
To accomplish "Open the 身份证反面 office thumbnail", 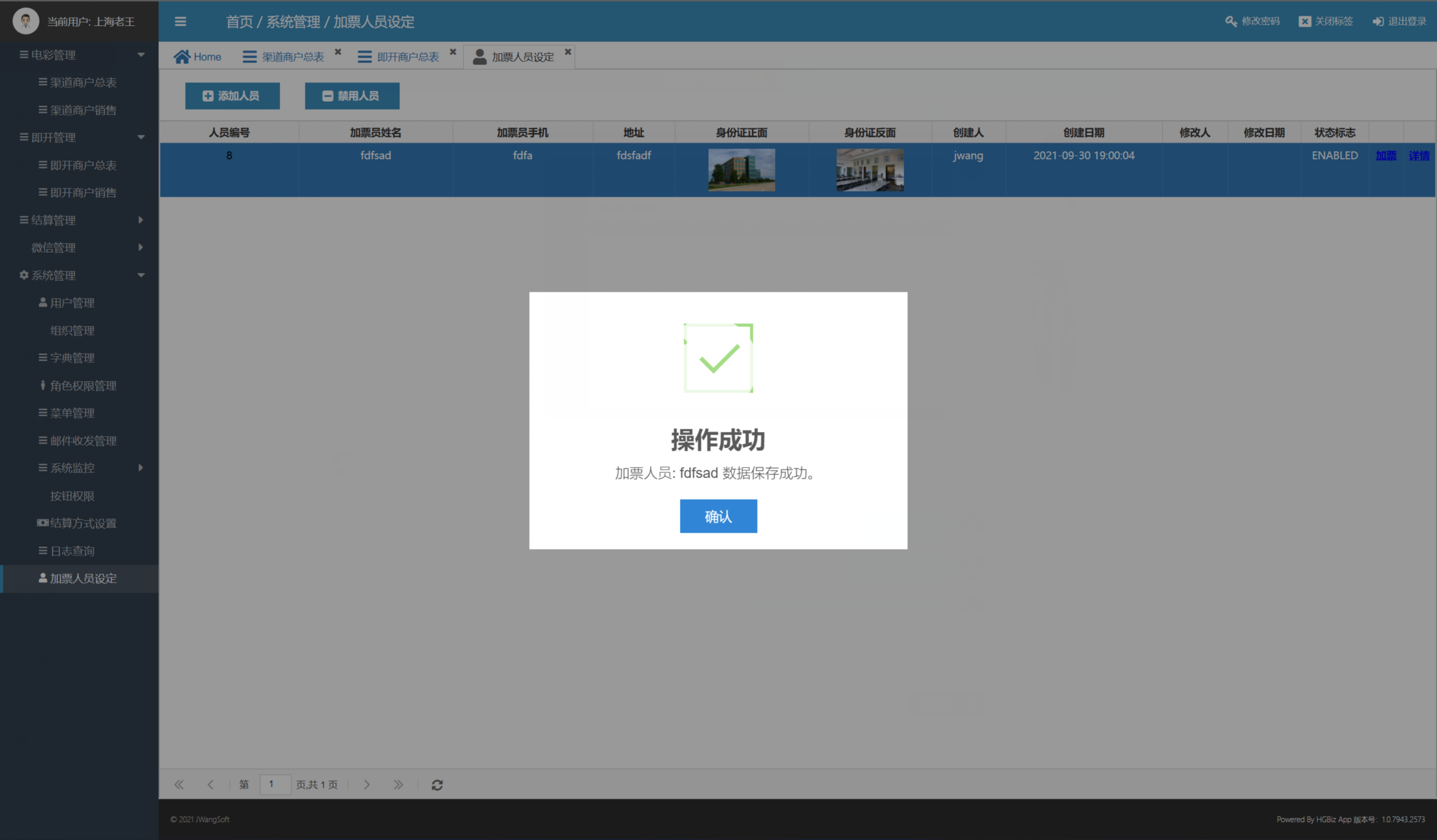I will (x=870, y=170).
